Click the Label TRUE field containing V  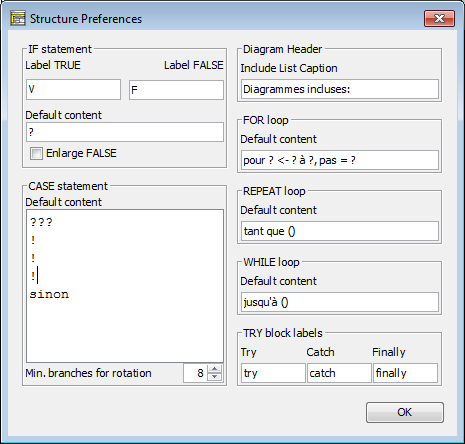(x=73, y=89)
